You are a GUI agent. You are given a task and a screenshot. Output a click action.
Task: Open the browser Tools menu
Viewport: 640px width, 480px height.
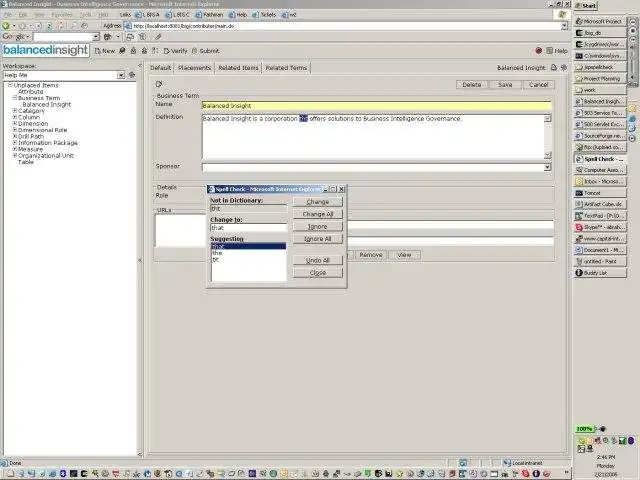coord(86,15)
